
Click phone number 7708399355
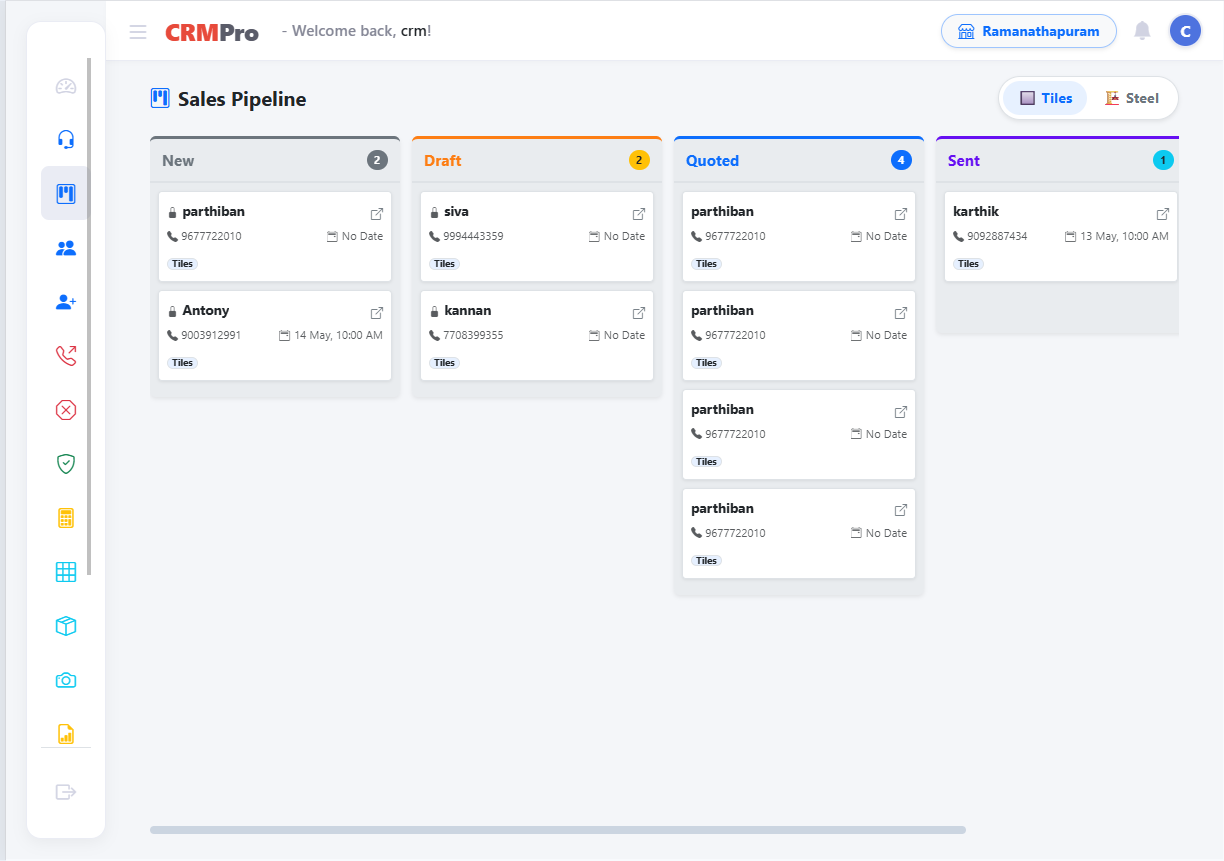click(x=473, y=336)
